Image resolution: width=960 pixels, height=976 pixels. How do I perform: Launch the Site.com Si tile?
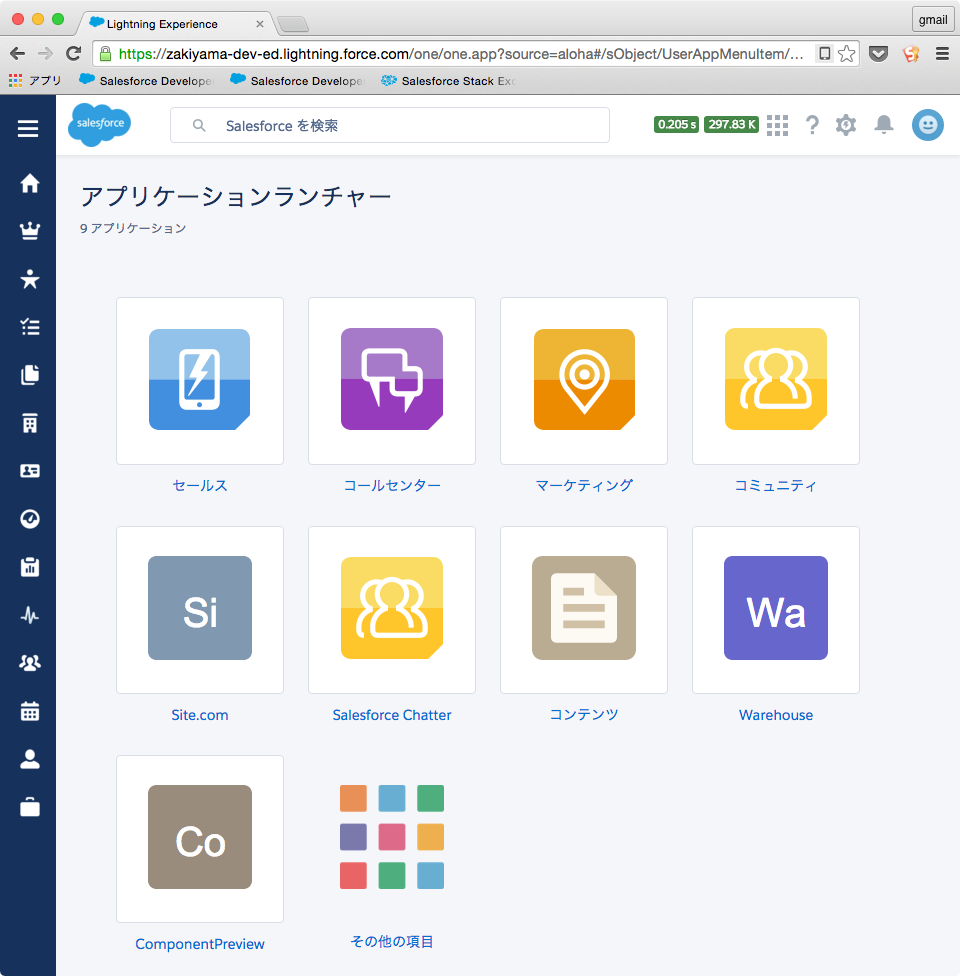click(x=200, y=609)
